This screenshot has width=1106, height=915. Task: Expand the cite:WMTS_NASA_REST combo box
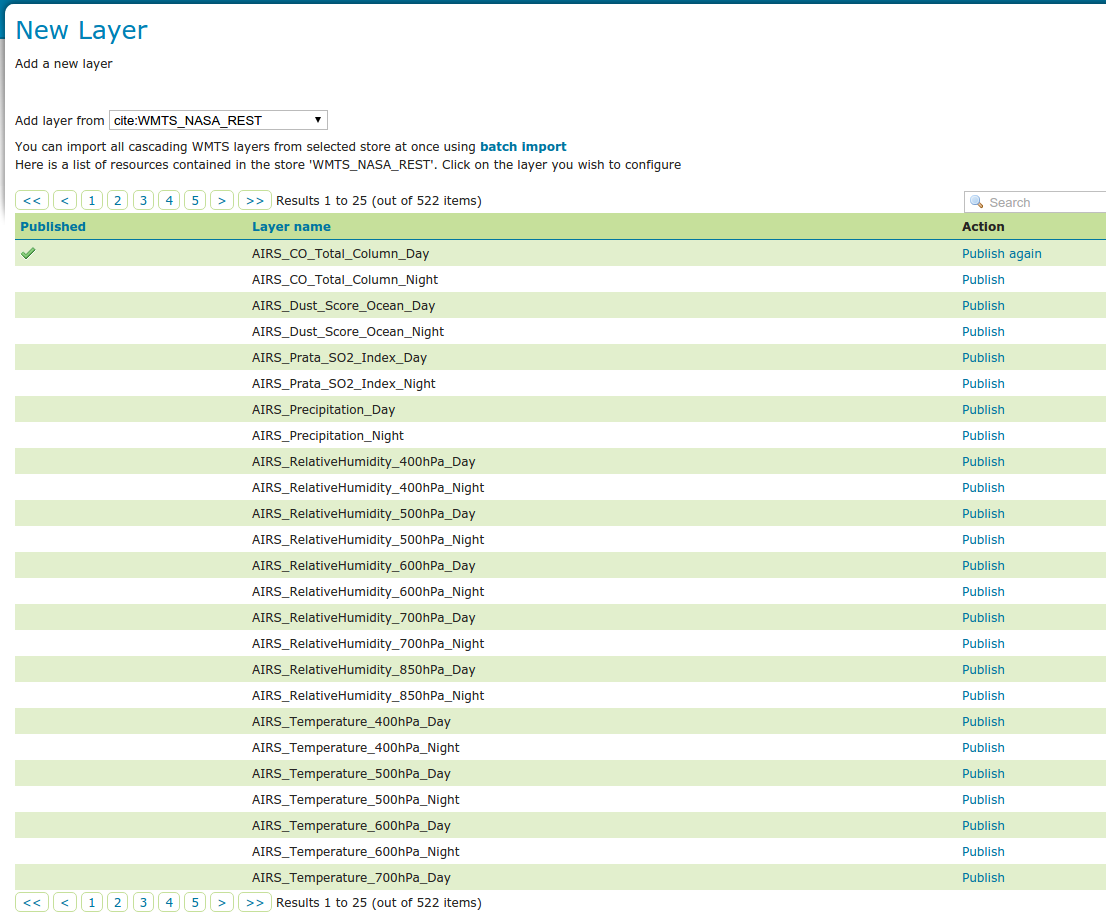(x=317, y=119)
